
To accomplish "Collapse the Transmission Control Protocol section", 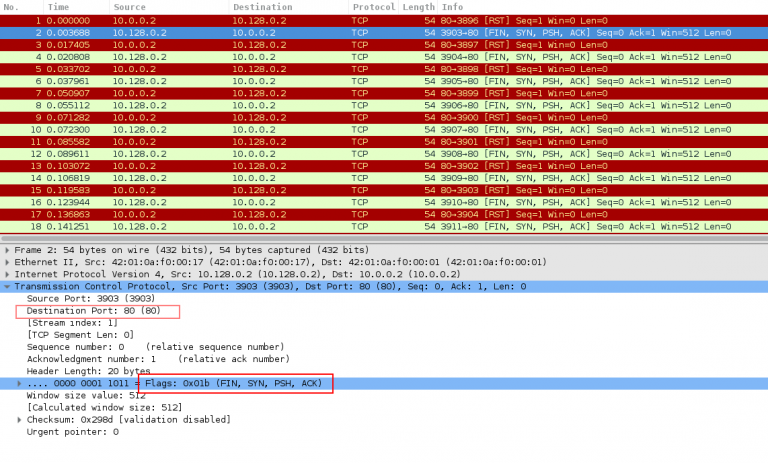I will 8,286.
